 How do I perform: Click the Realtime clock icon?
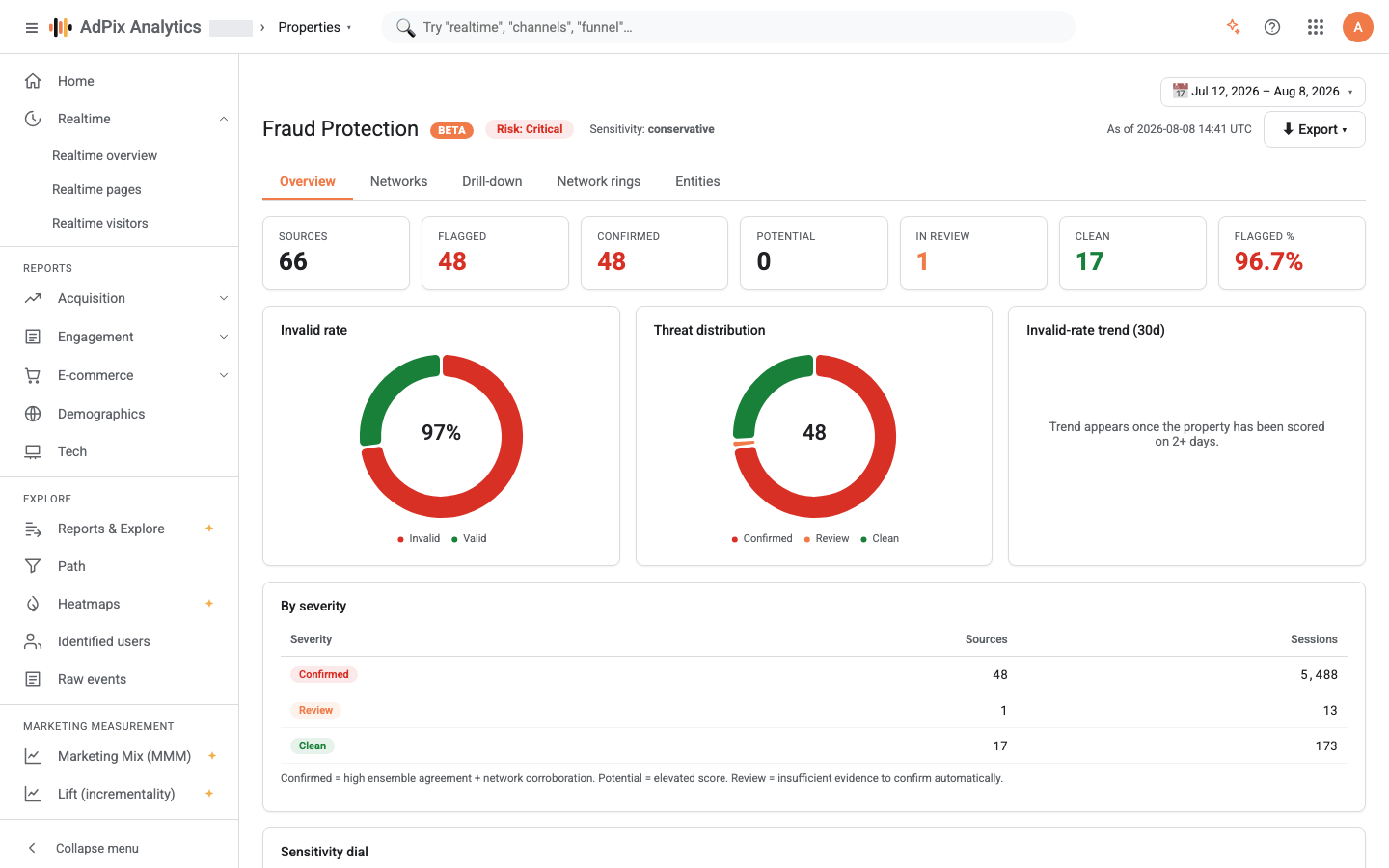33,119
